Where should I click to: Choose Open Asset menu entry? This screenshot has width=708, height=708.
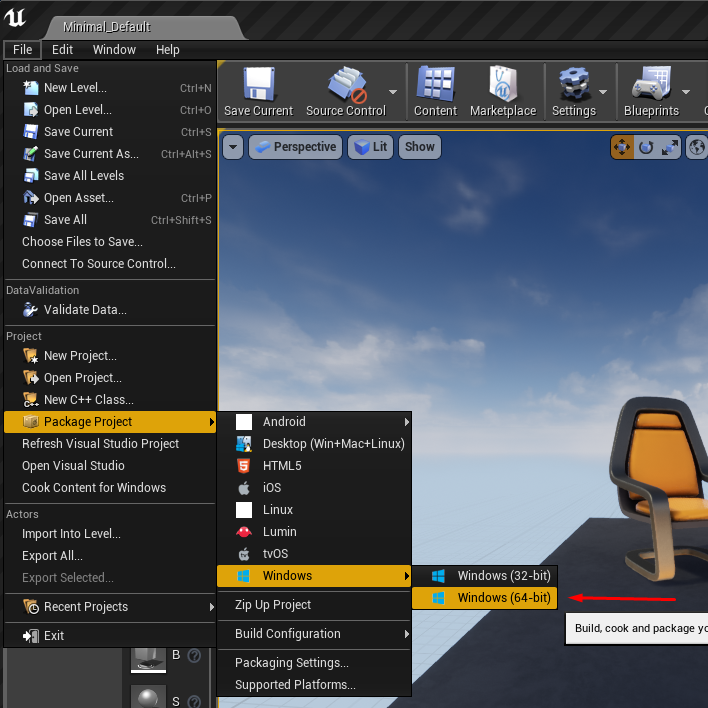click(x=110, y=198)
